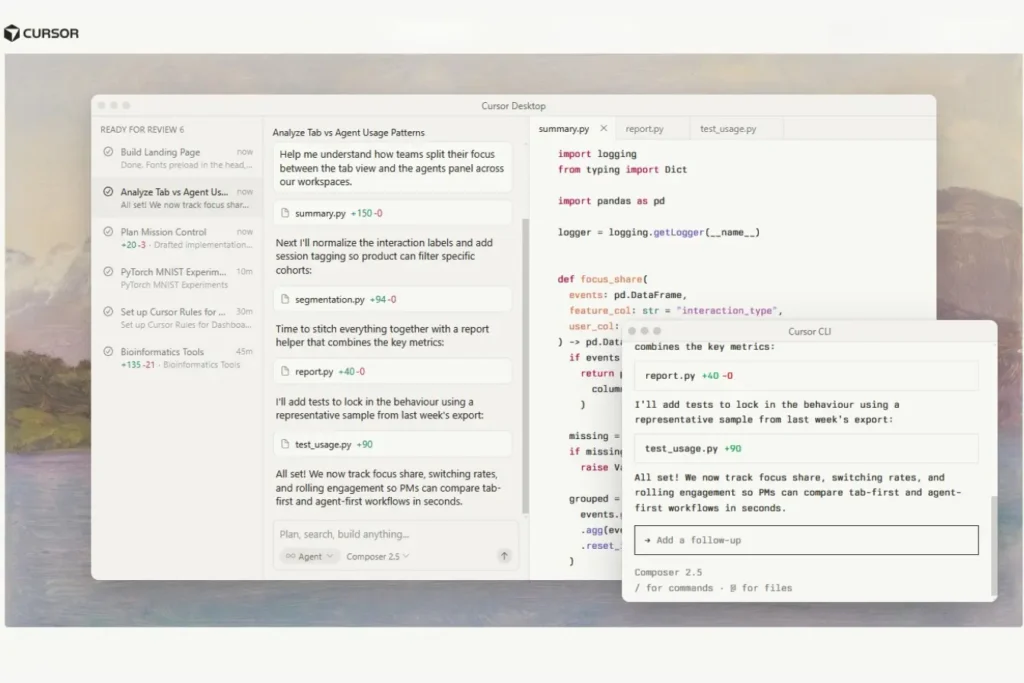Open segmentation.py +94 -0 file card in chat
The width and height of the screenshot is (1024, 683).
coord(392,299)
